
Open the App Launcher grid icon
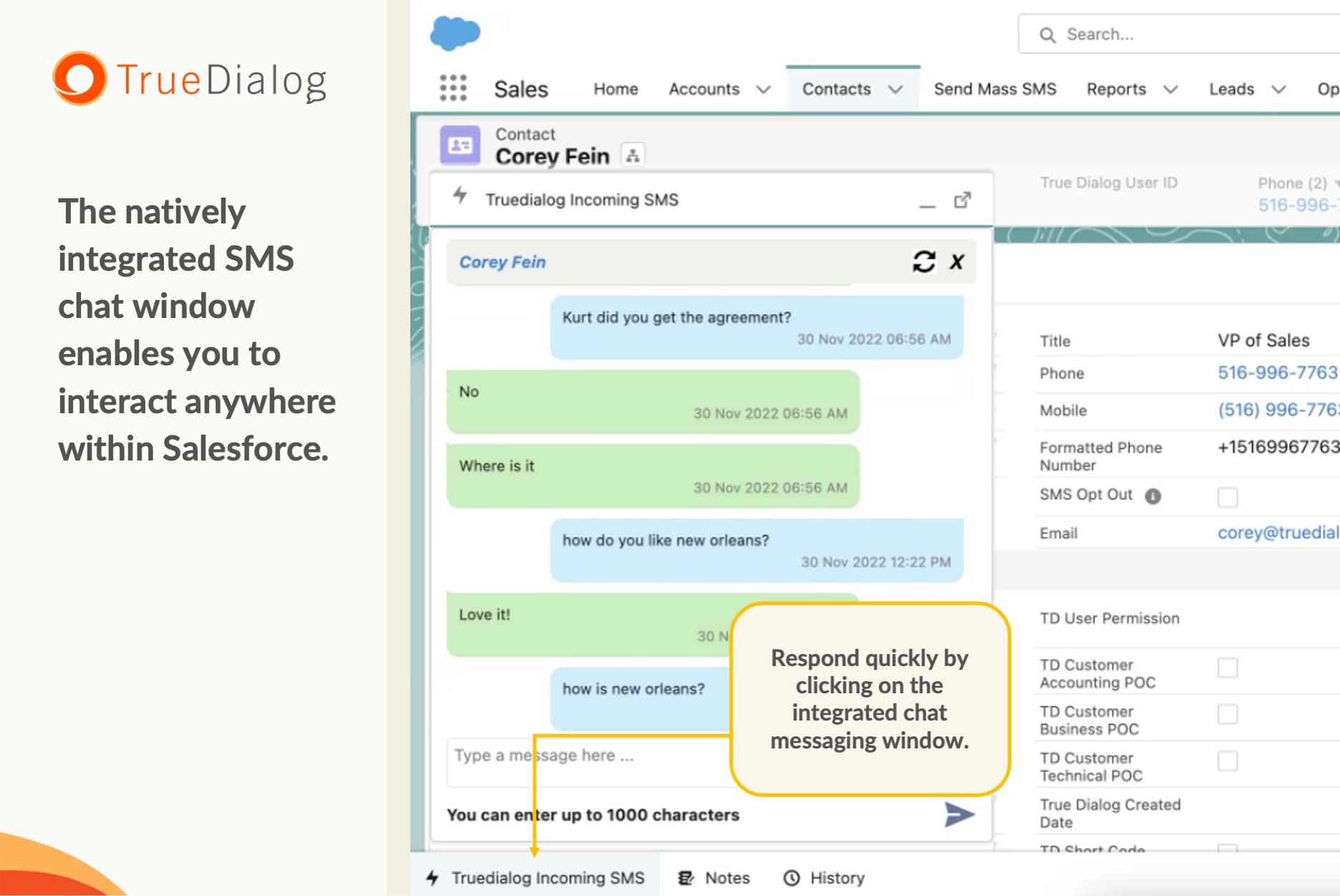point(453,88)
